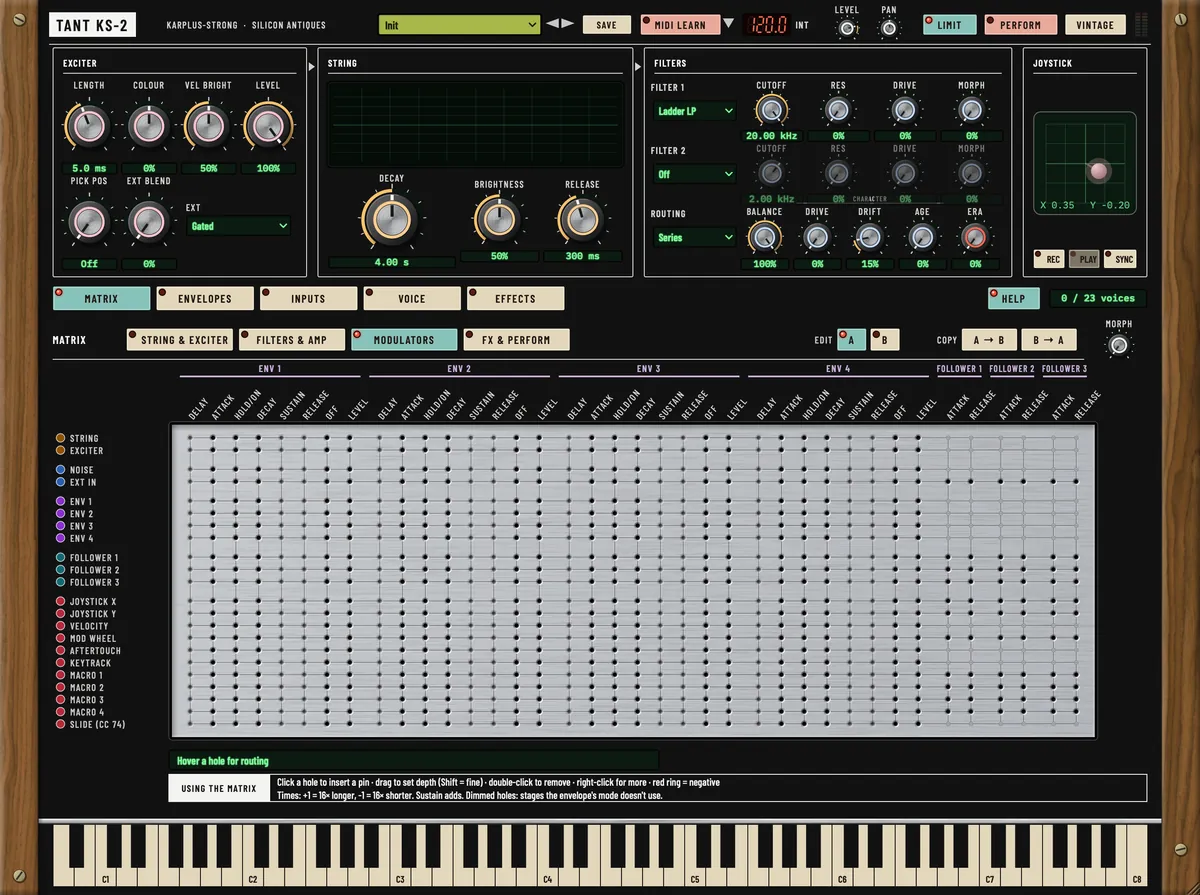Click the Filter 1 Cutoff knob
The image size is (1200, 895).
pos(770,110)
